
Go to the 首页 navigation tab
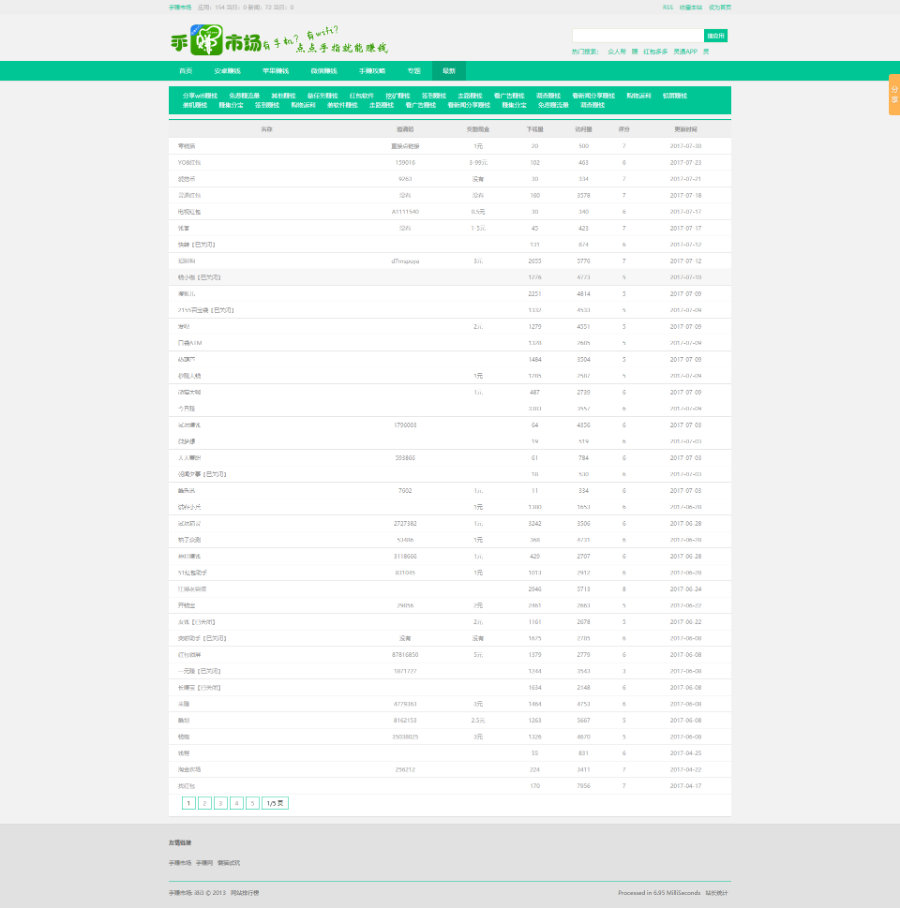click(x=186, y=71)
